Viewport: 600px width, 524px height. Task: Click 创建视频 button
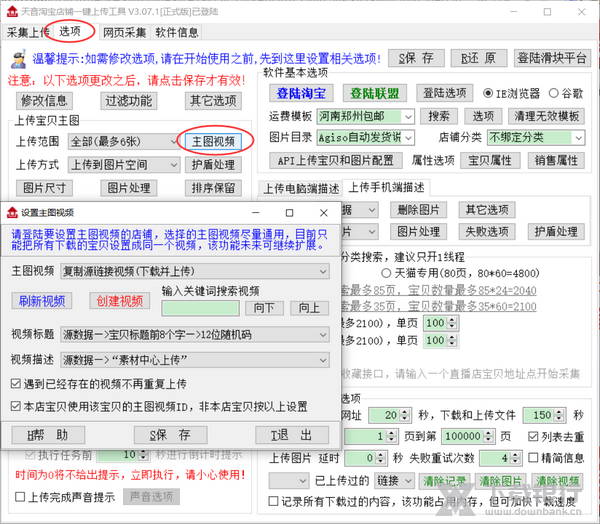point(120,301)
